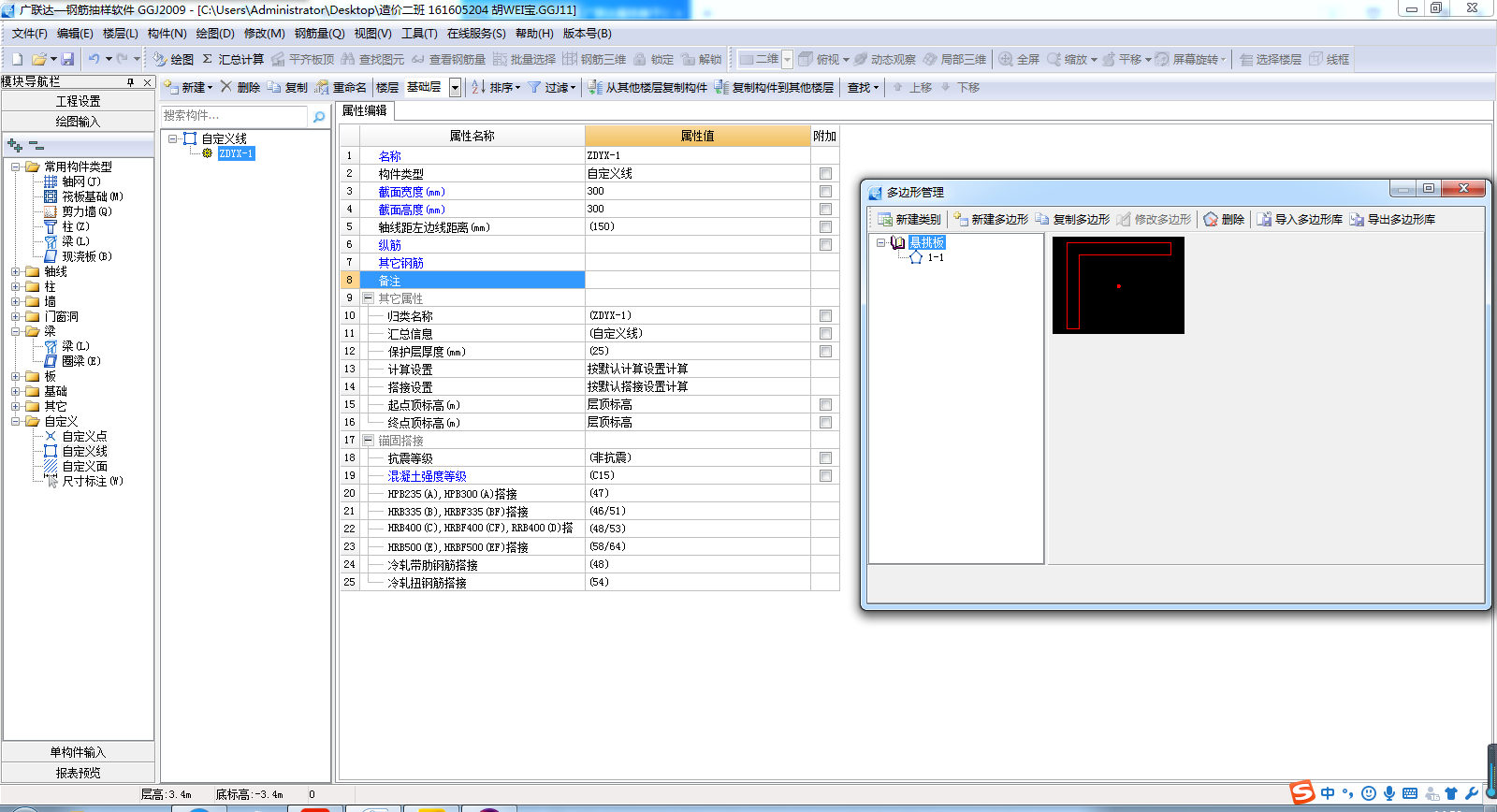This screenshot has height=812, width=1497.
Task: Open the 钢筋量(Q) menu
Action: tap(319, 33)
